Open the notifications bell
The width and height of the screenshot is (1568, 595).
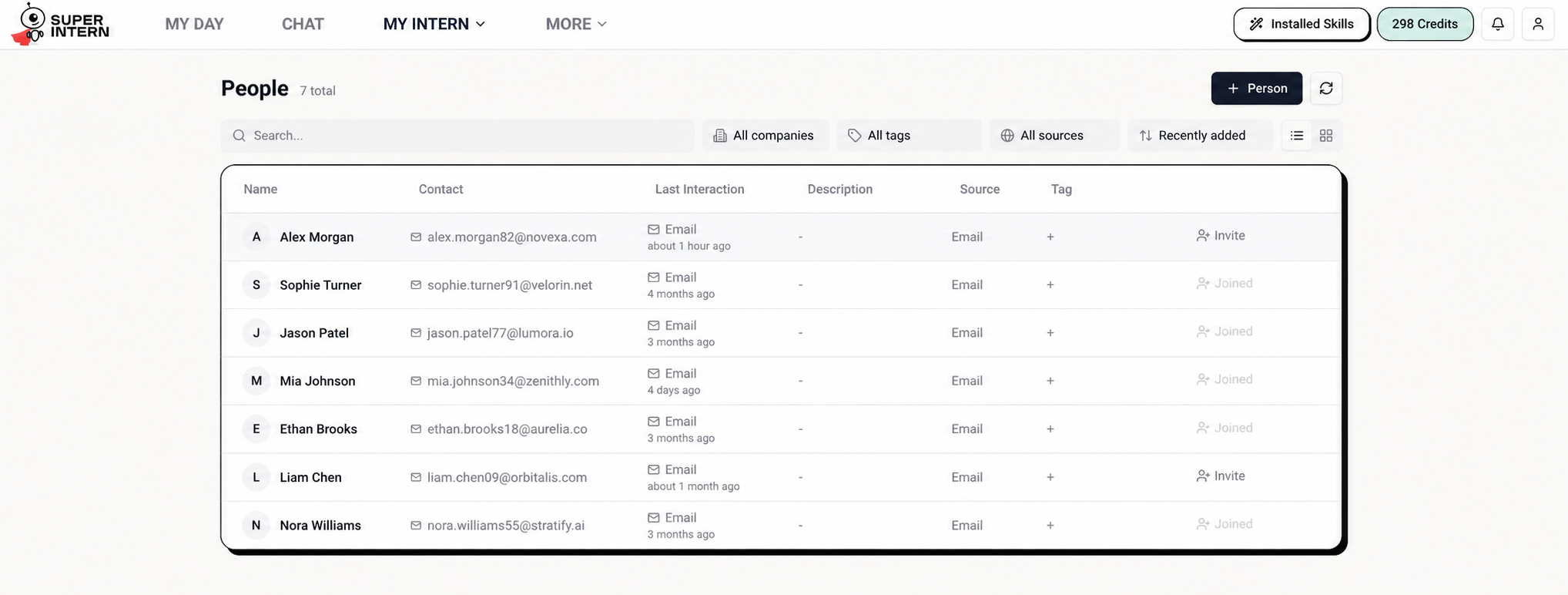pos(1497,24)
